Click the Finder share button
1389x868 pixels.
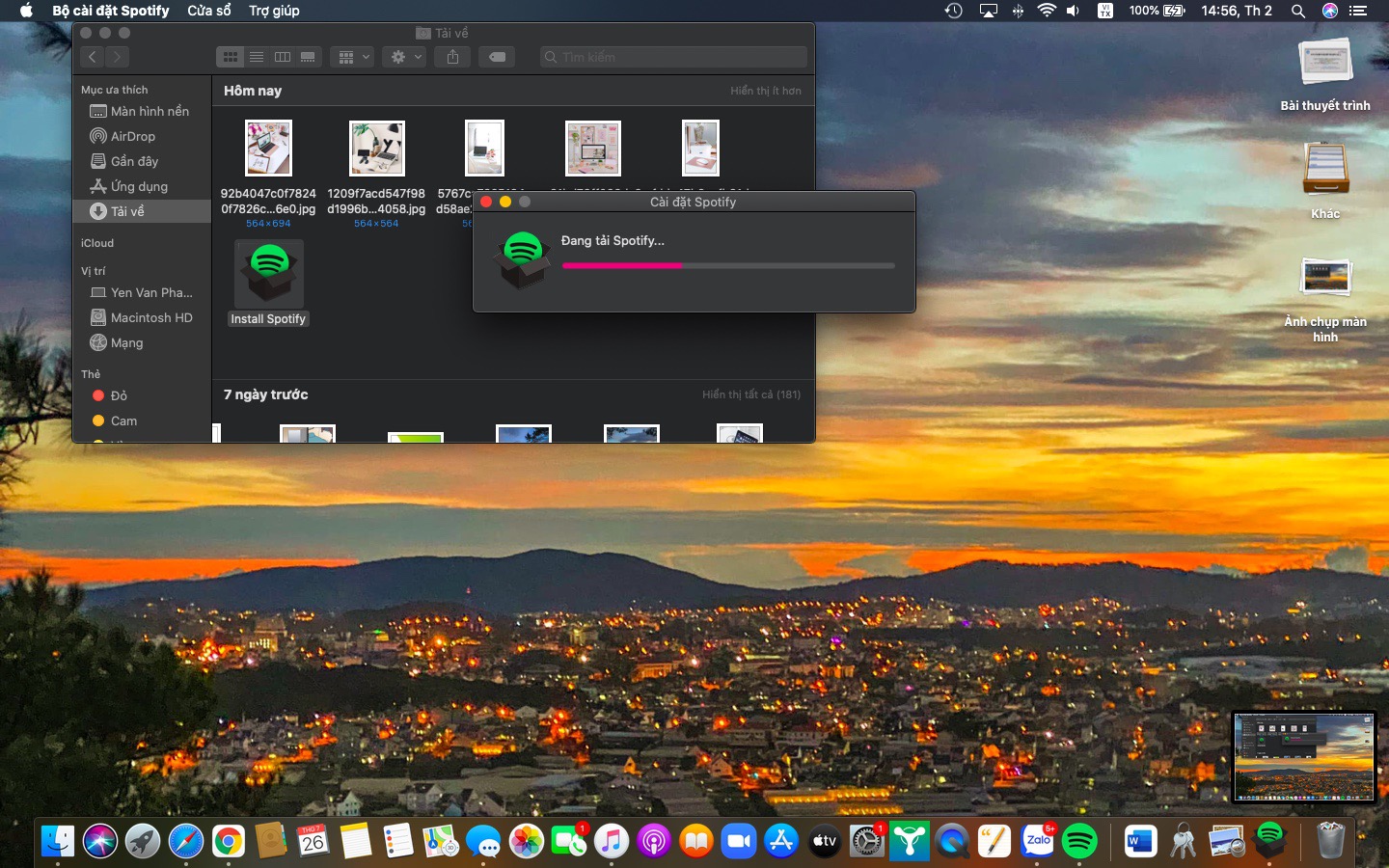452,58
